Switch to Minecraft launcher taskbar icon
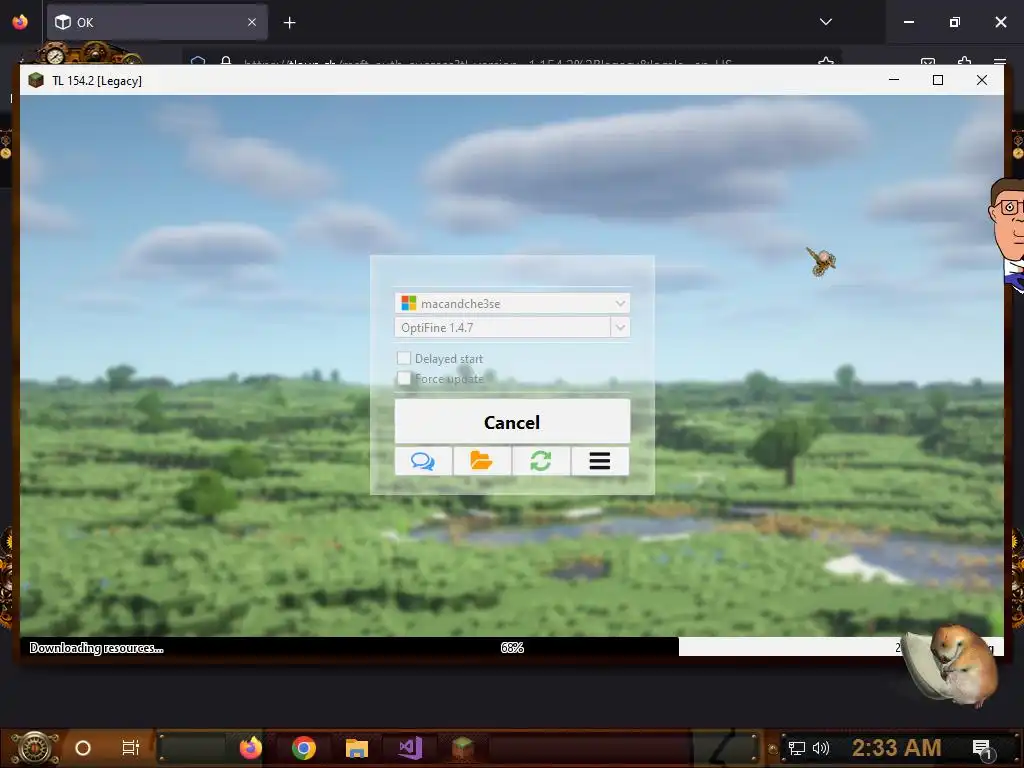The width and height of the screenshot is (1024, 768). click(x=463, y=748)
